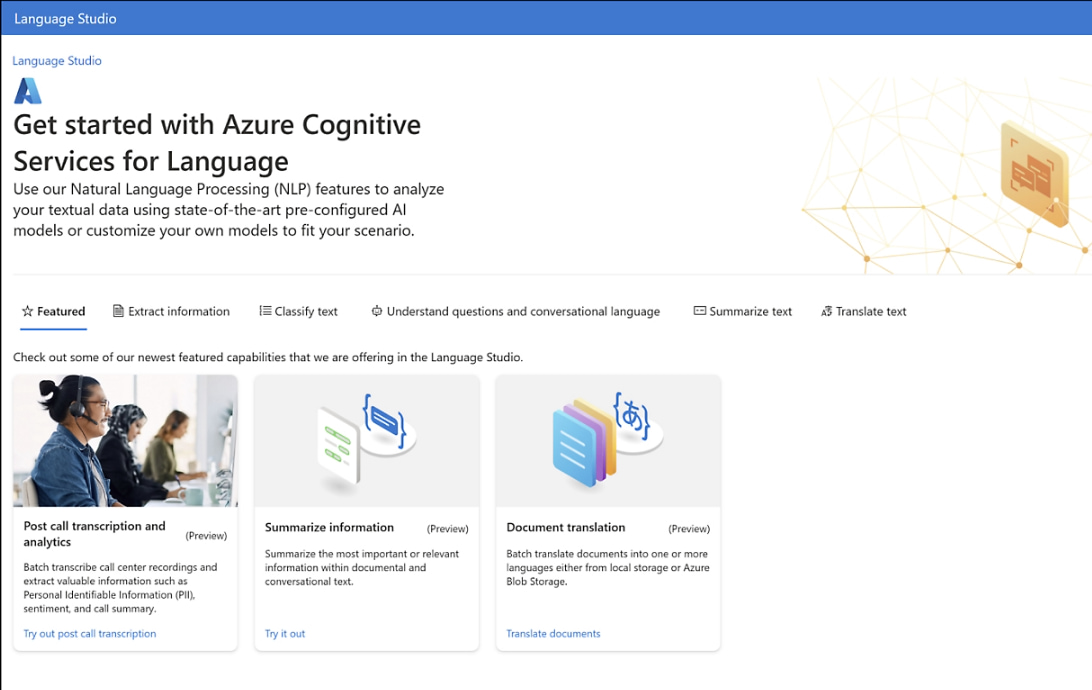
Task: Click the Try out post call transcription link
Action: tap(90, 634)
